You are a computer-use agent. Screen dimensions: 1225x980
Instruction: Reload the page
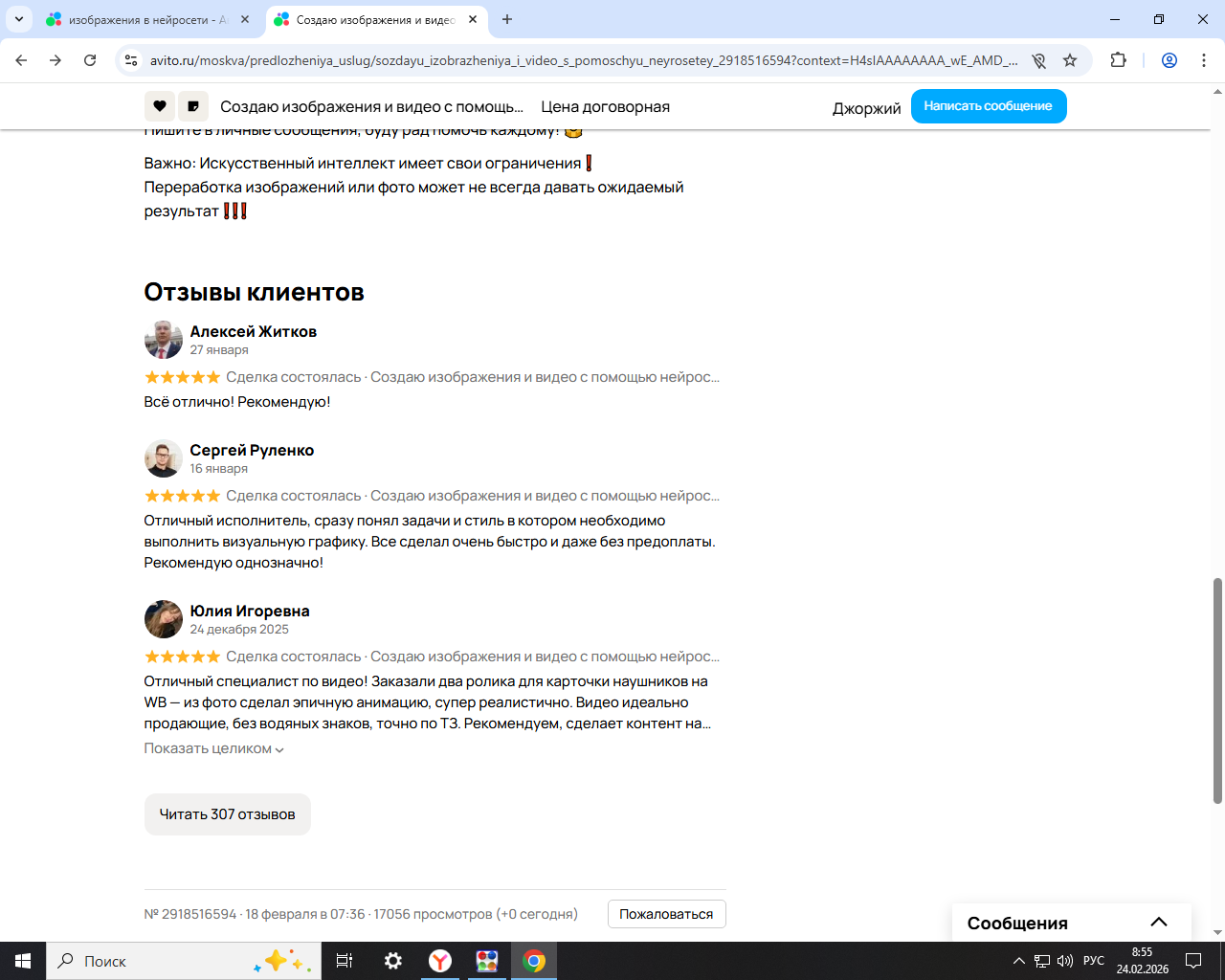(90, 60)
